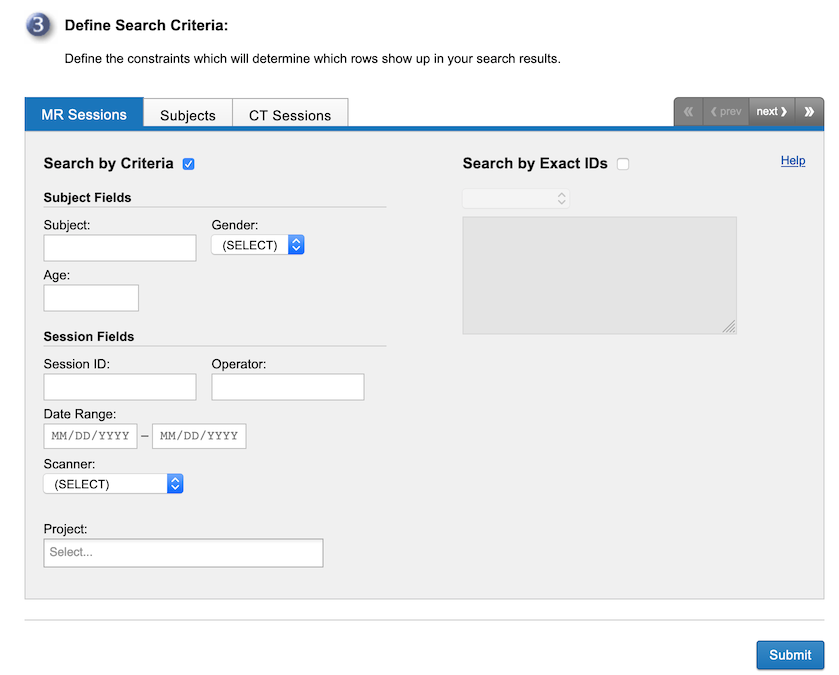The height and width of the screenshot is (675, 839).
Task: Jump to first tab with double-left arrow
Action: [689, 112]
